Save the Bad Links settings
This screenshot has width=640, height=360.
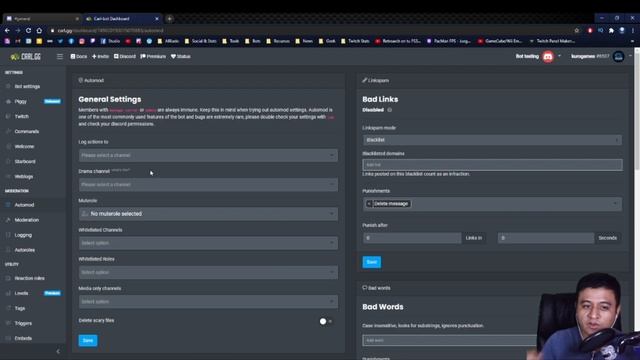(371, 262)
